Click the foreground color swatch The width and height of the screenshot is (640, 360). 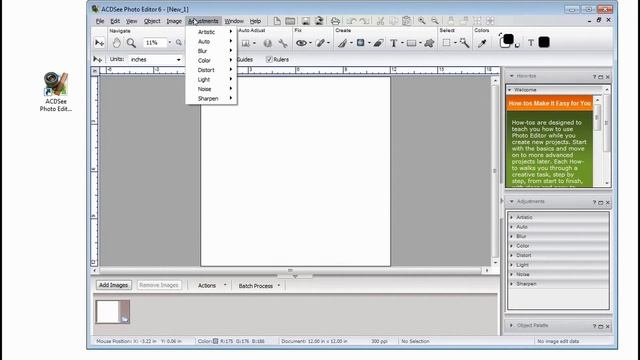pos(508,40)
